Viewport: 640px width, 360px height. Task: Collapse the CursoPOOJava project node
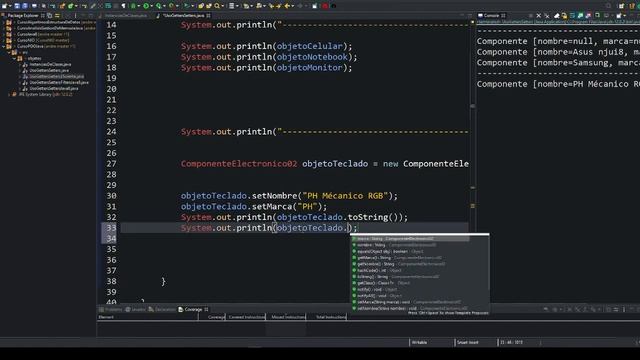click(4, 46)
